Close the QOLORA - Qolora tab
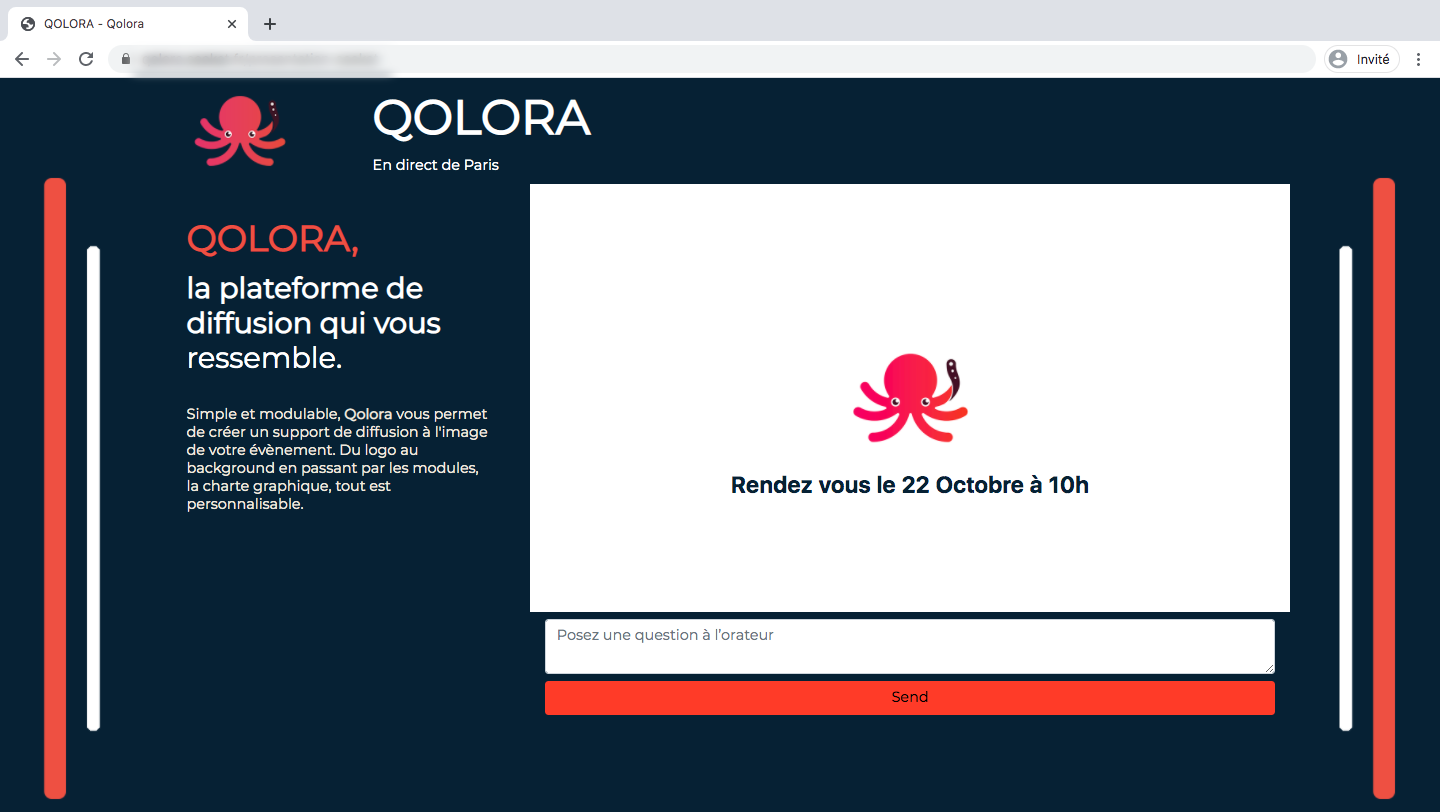The width and height of the screenshot is (1440, 812). click(x=232, y=24)
